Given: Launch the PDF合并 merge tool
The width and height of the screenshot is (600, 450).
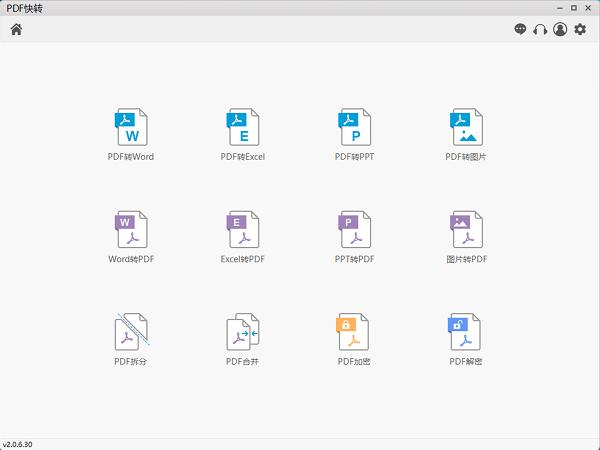Looking at the screenshot, I should (243, 332).
